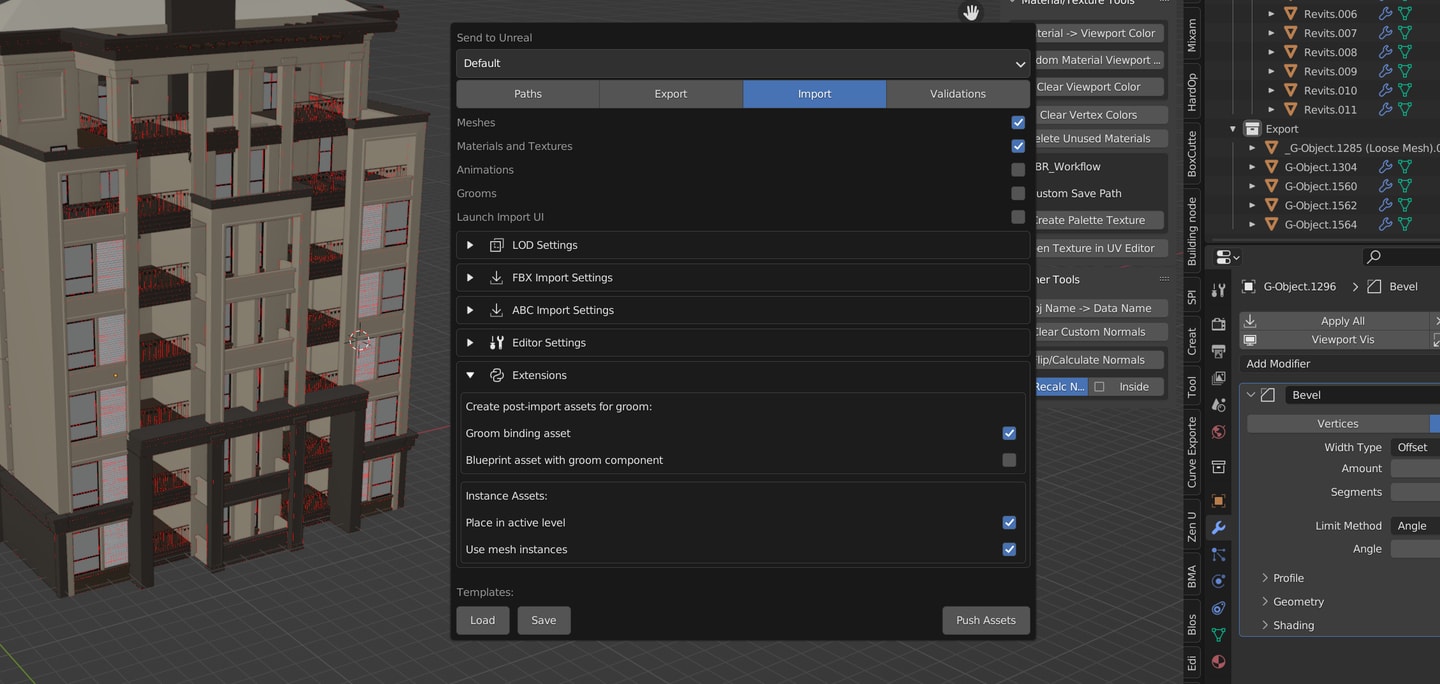Click the Save template button
Image resolution: width=1440 pixels, height=684 pixels.
544,620
